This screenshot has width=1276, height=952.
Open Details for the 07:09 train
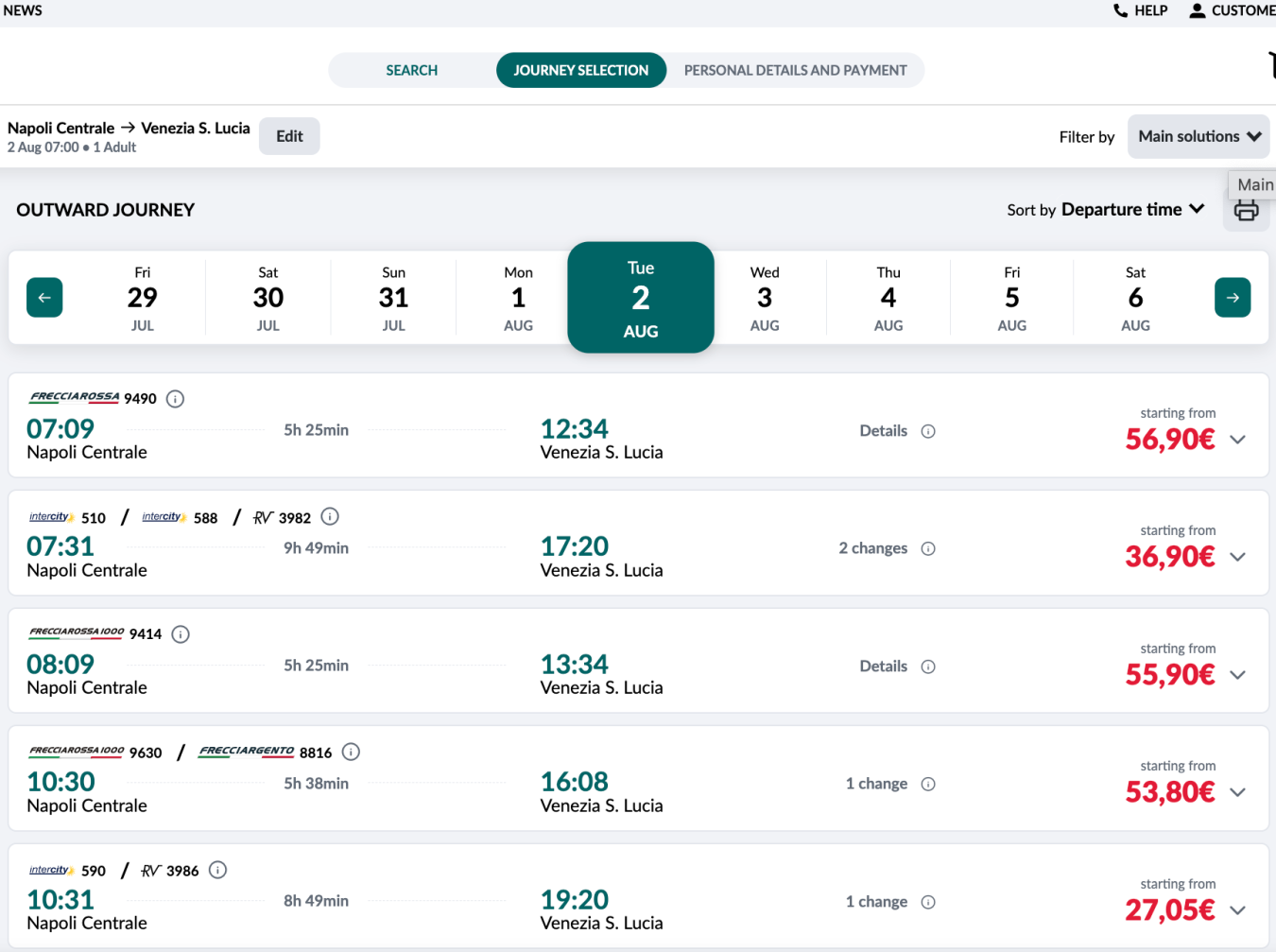pos(884,431)
